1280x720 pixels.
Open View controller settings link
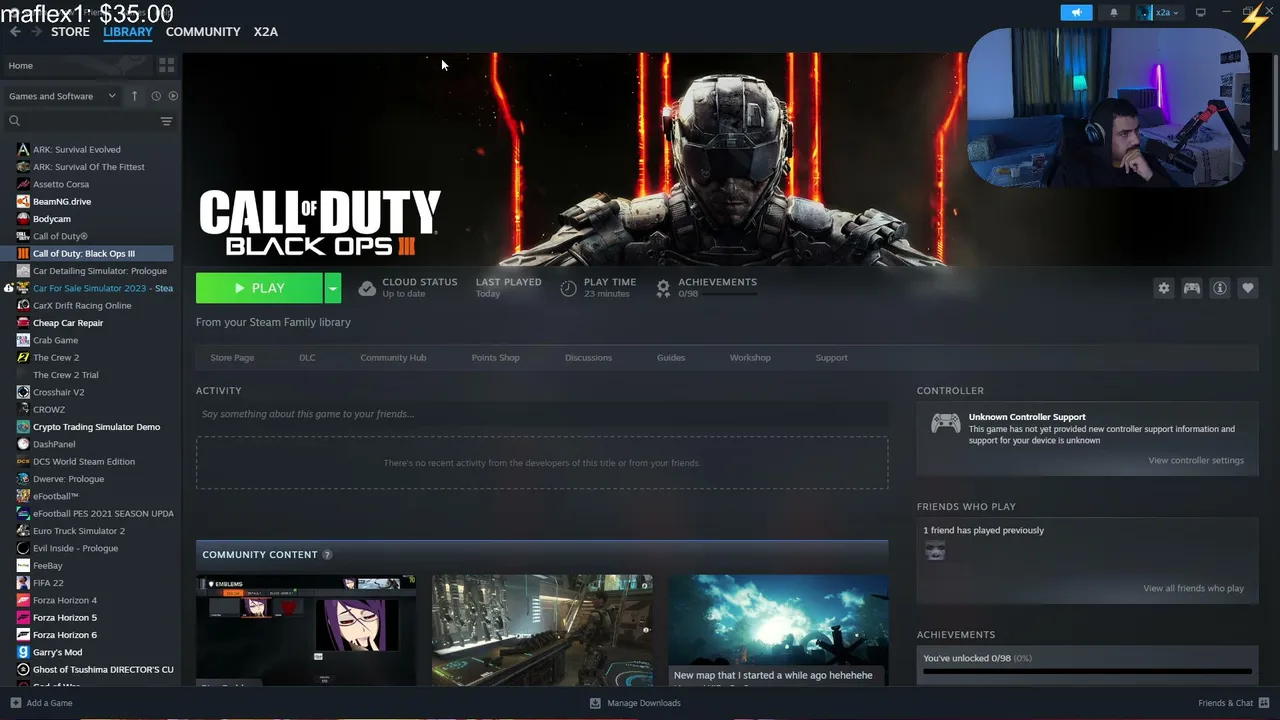[x=1196, y=461]
